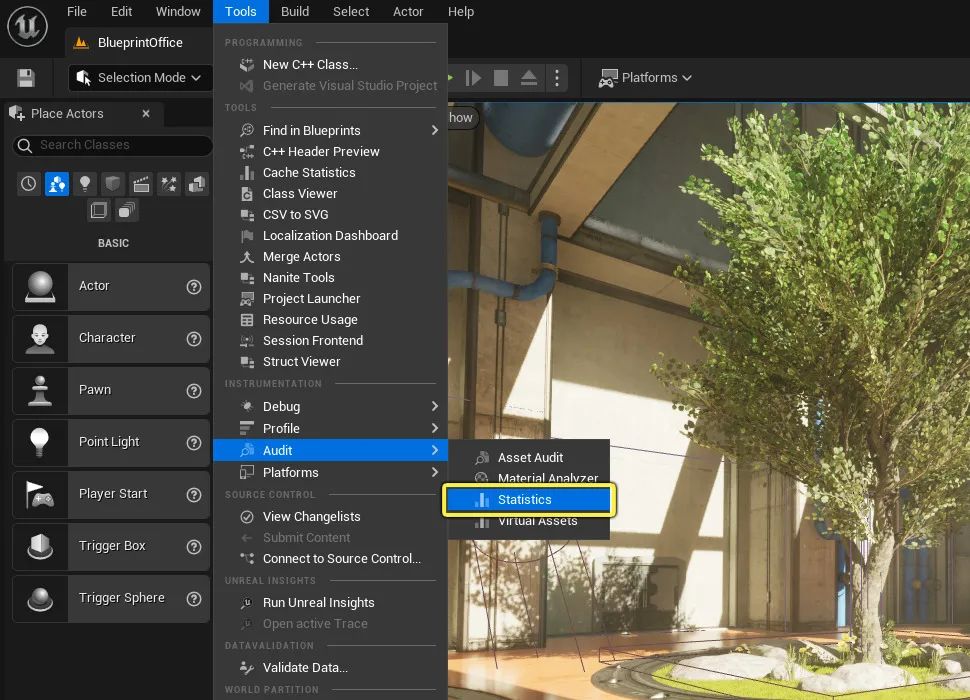Click the Character head thumbnail
The width and height of the screenshot is (970, 700).
pyautogui.click(x=40, y=338)
